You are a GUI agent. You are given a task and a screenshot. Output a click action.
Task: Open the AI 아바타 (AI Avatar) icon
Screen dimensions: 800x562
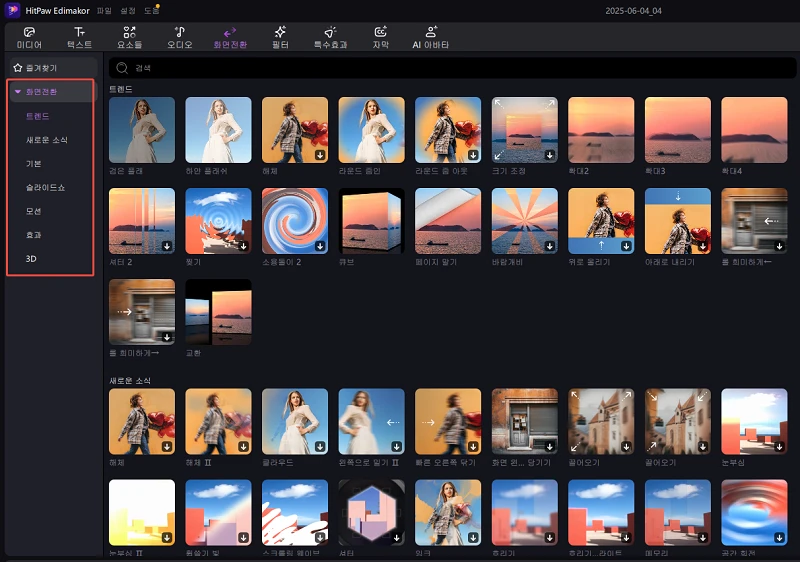coord(431,32)
